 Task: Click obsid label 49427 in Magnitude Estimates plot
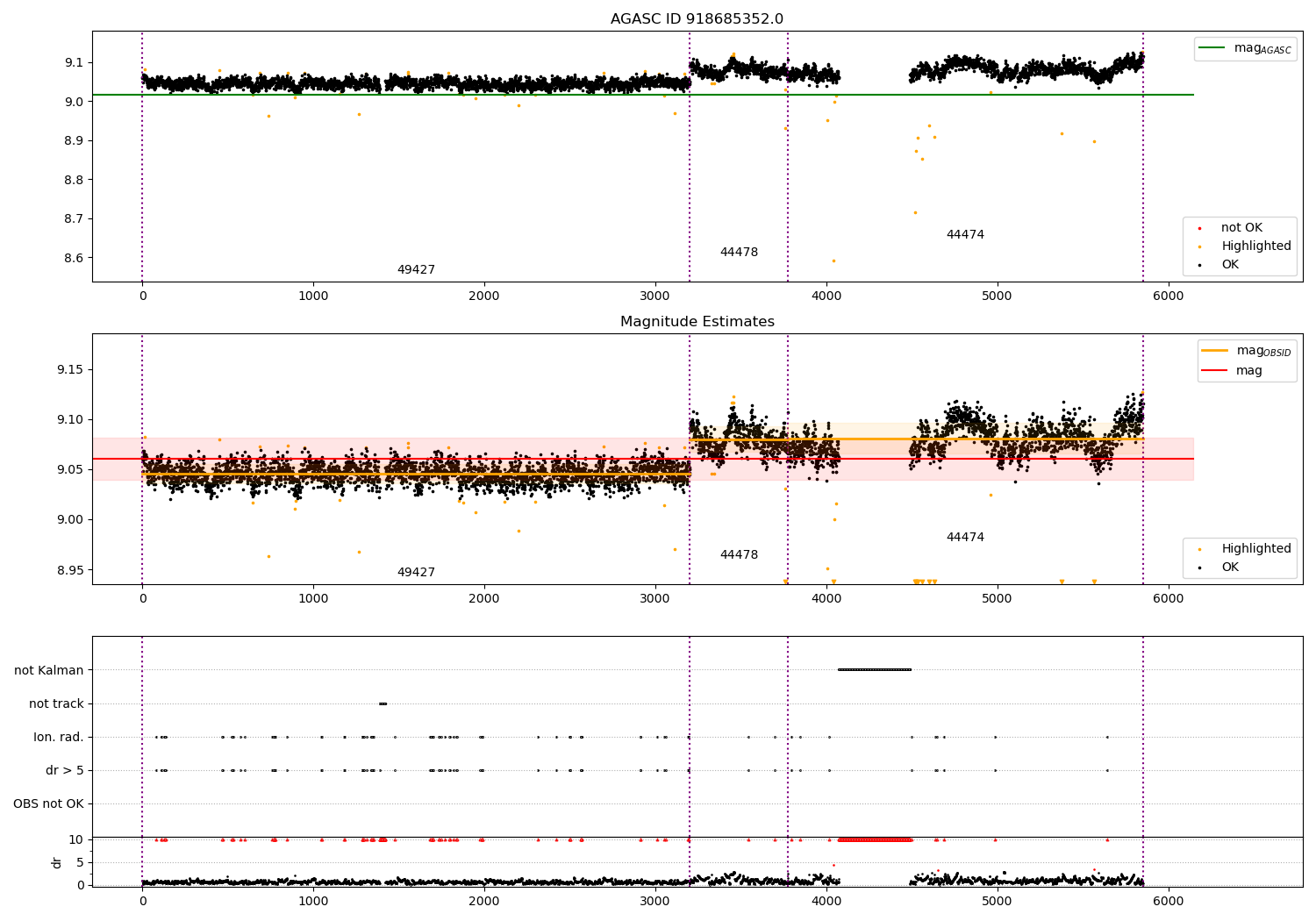coord(416,573)
